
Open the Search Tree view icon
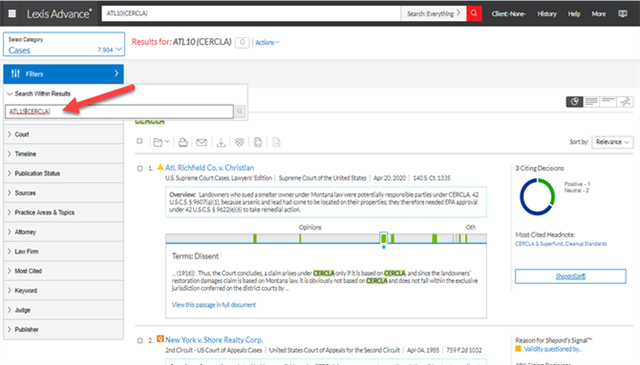pyautogui.click(x=625, y=101)
